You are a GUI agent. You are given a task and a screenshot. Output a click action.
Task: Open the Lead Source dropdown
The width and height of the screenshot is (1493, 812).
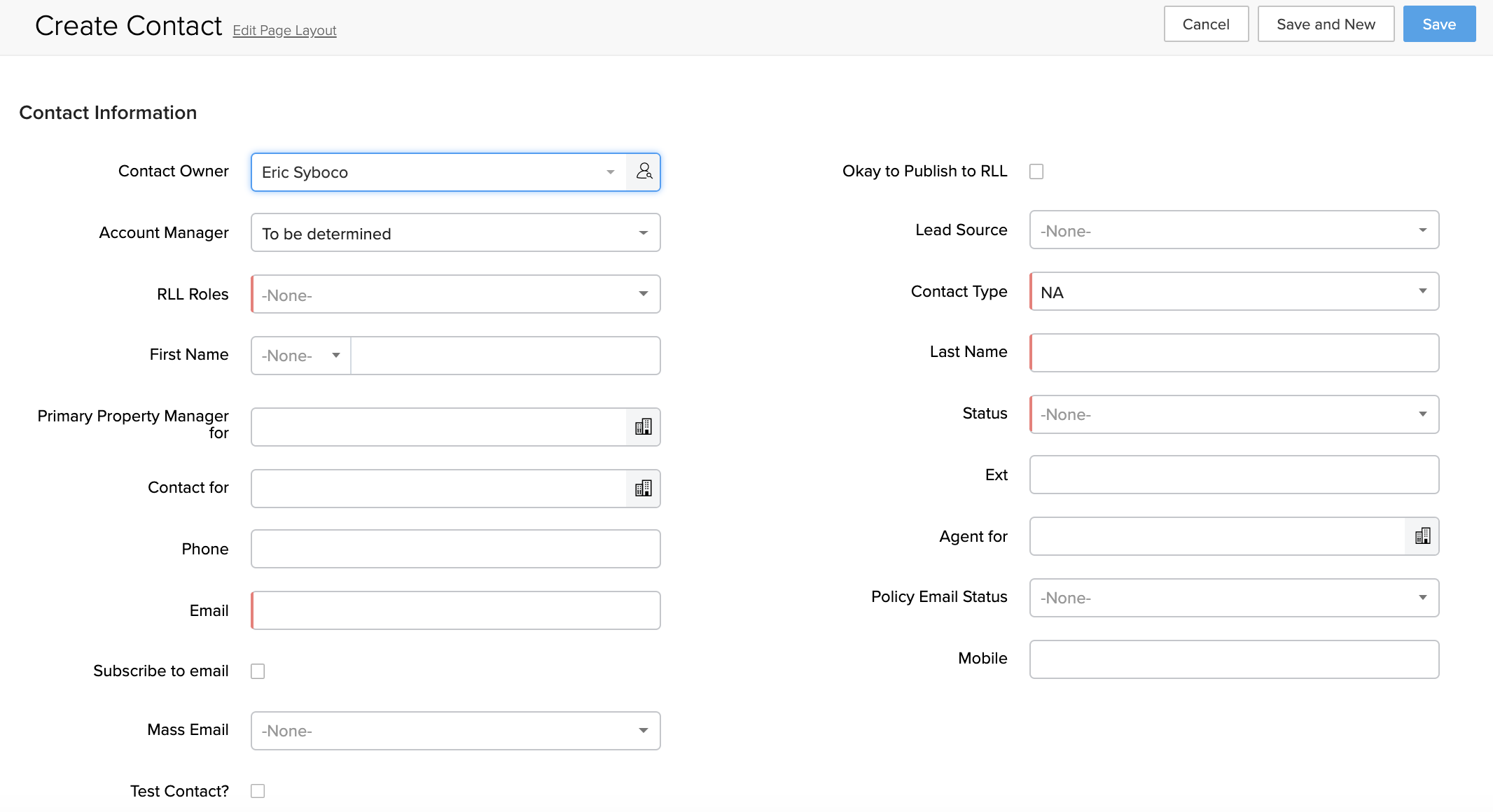coord(1234,230)
